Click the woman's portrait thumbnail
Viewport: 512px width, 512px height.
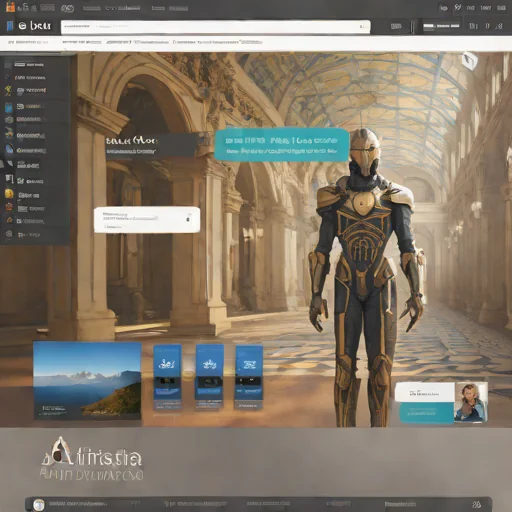point(470,402)
